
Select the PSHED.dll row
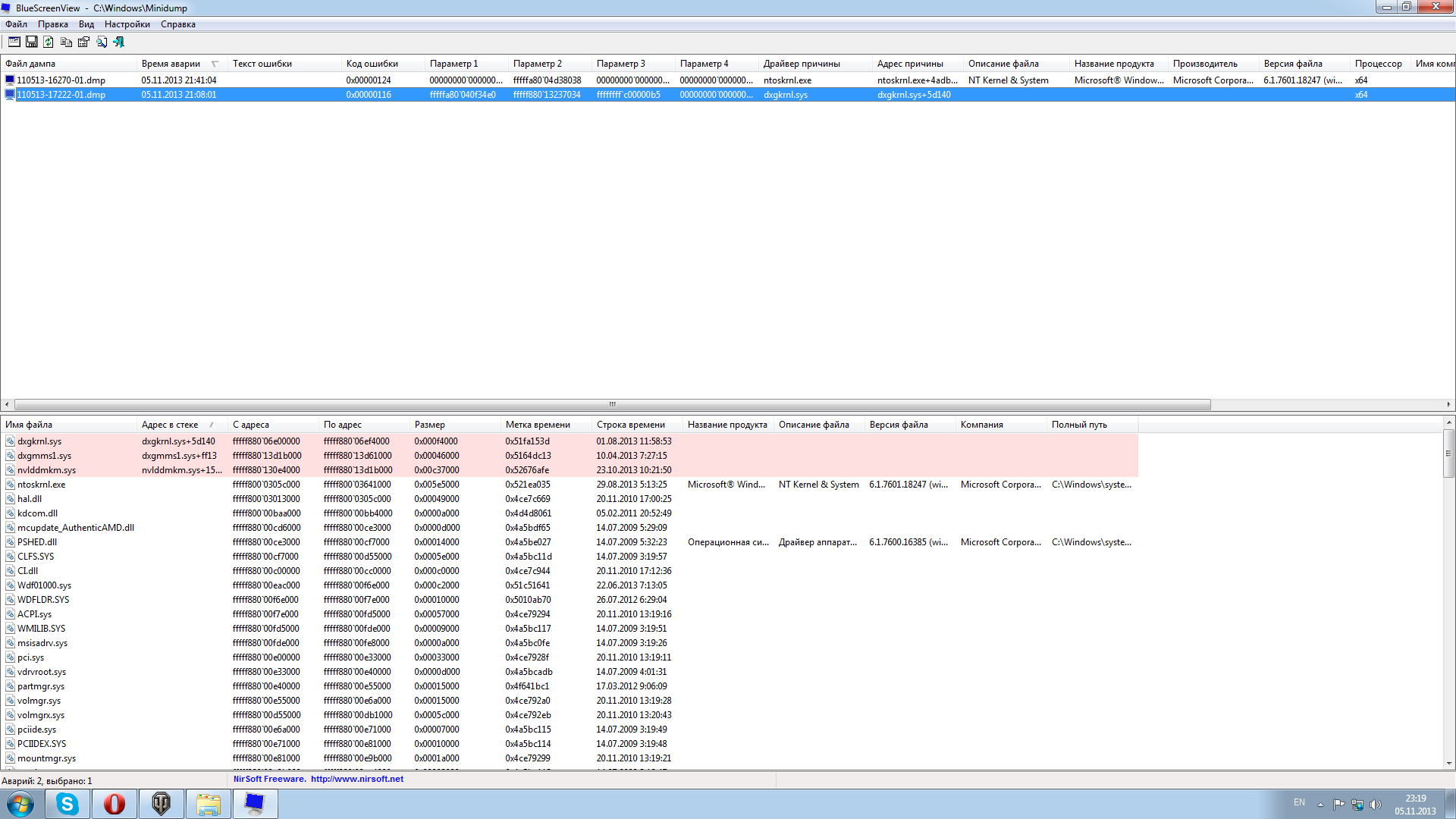pos(570,542)
